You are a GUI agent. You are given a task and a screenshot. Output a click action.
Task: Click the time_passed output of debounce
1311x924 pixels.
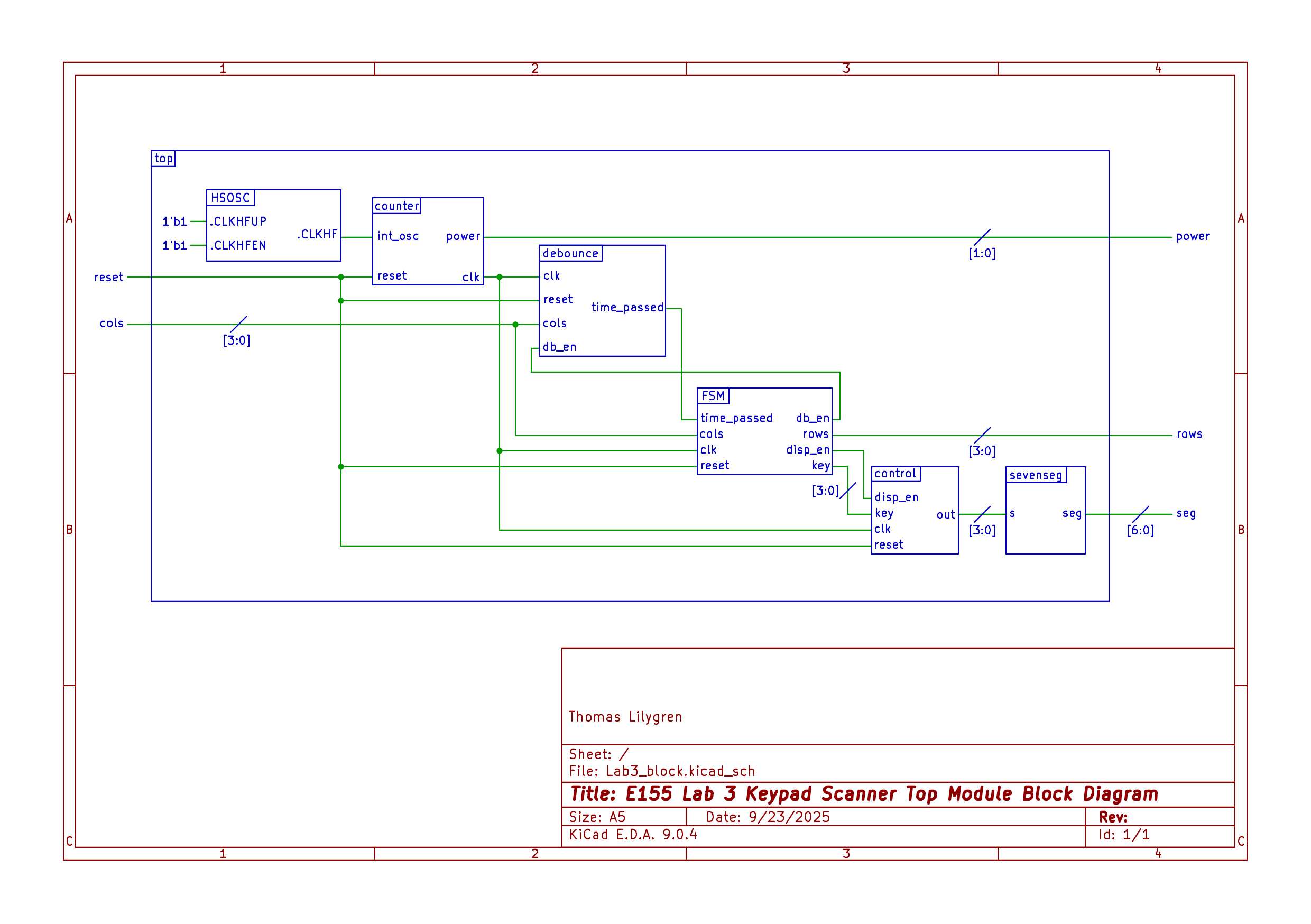tap(627, 308)
